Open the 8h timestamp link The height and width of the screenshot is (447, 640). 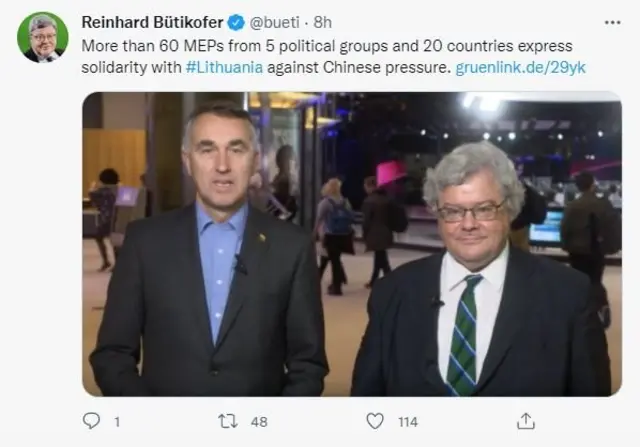[322, 22]
